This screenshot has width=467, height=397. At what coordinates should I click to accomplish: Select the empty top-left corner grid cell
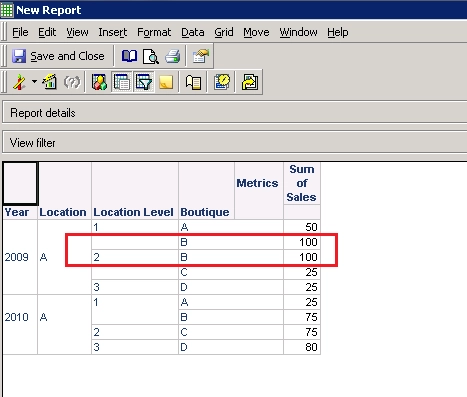20,183
